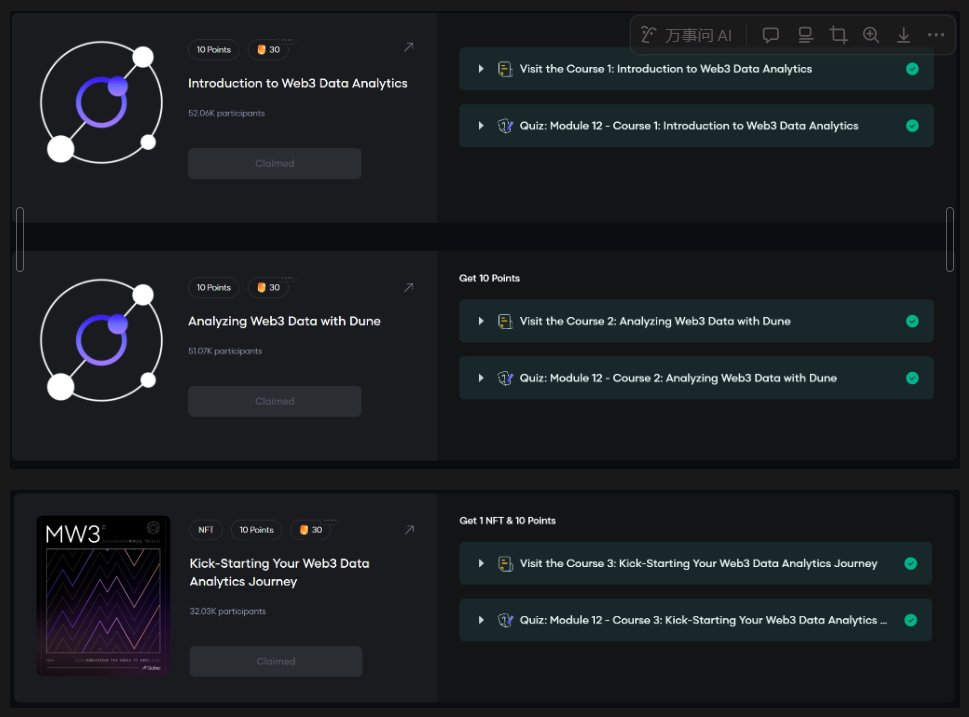Click the 万事问 AI assistant button

coord(686,35)
